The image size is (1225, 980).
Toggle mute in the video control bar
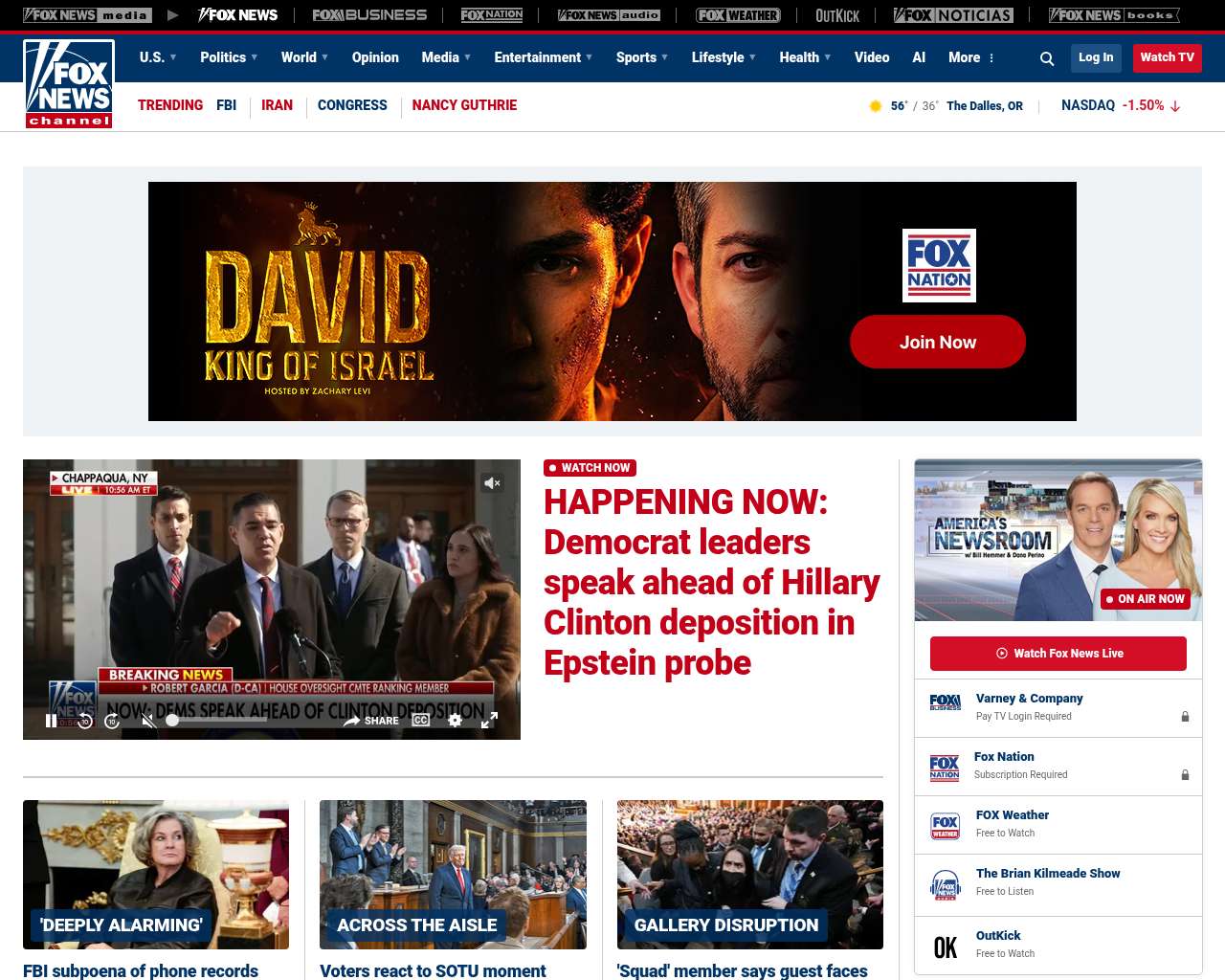tap(147, 721)
